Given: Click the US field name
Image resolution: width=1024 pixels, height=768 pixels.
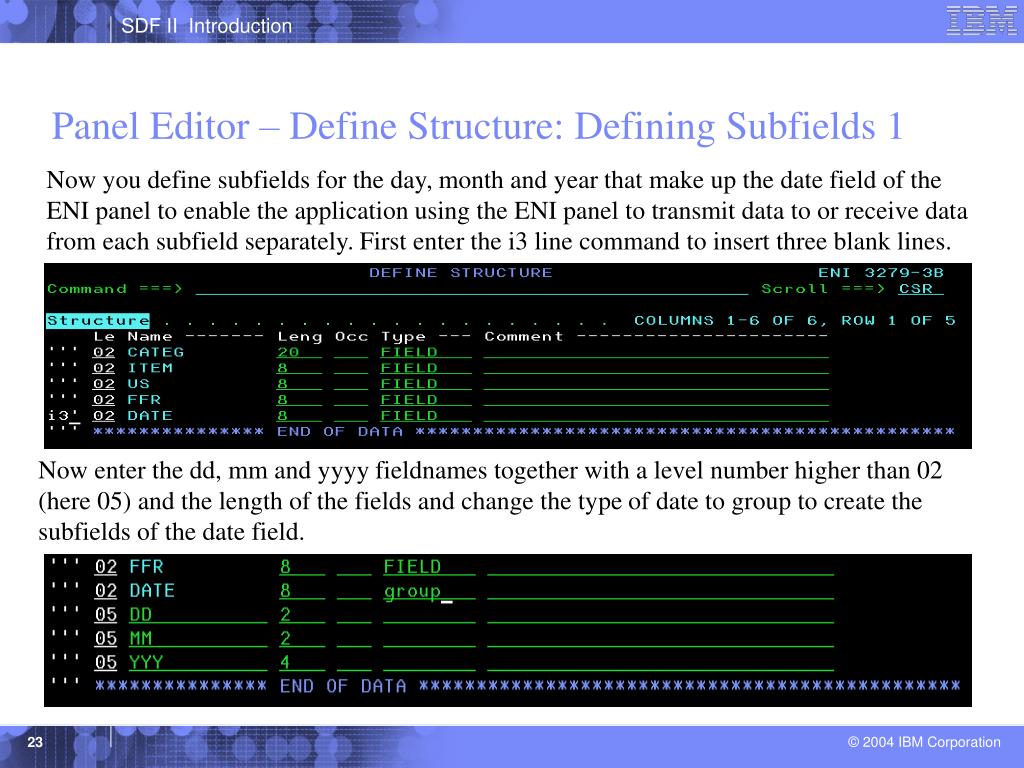Looking at the screenshot, I should pos(138,384).
